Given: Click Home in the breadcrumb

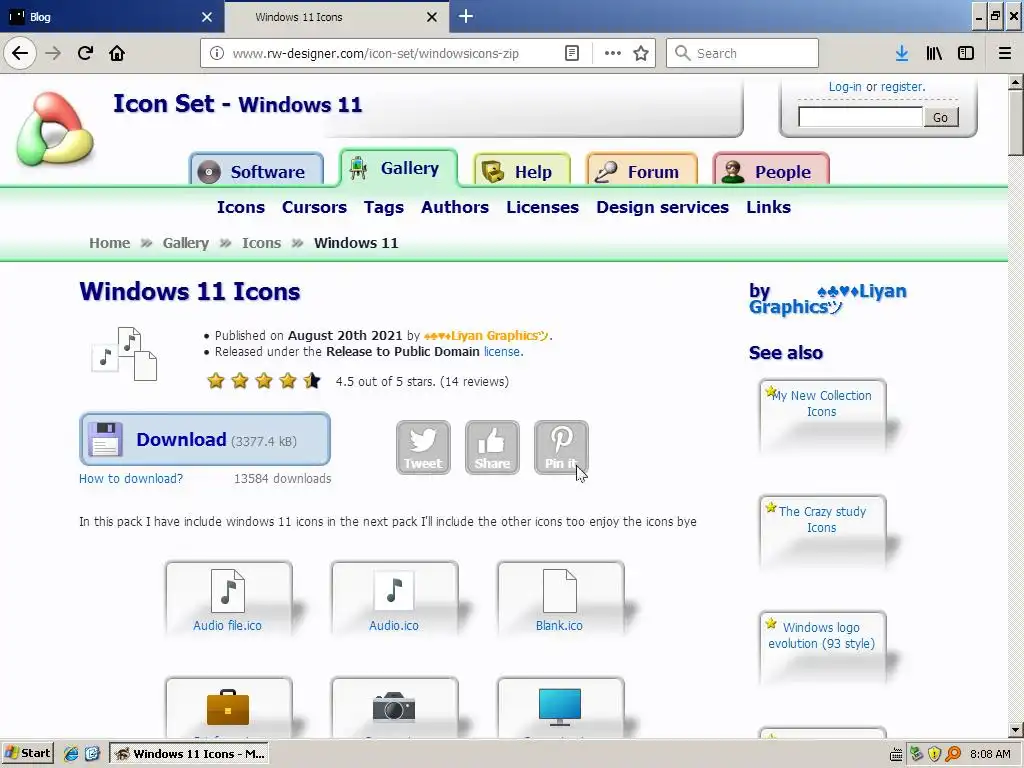Looking at the screenshot, I should (x=110, y=243).
